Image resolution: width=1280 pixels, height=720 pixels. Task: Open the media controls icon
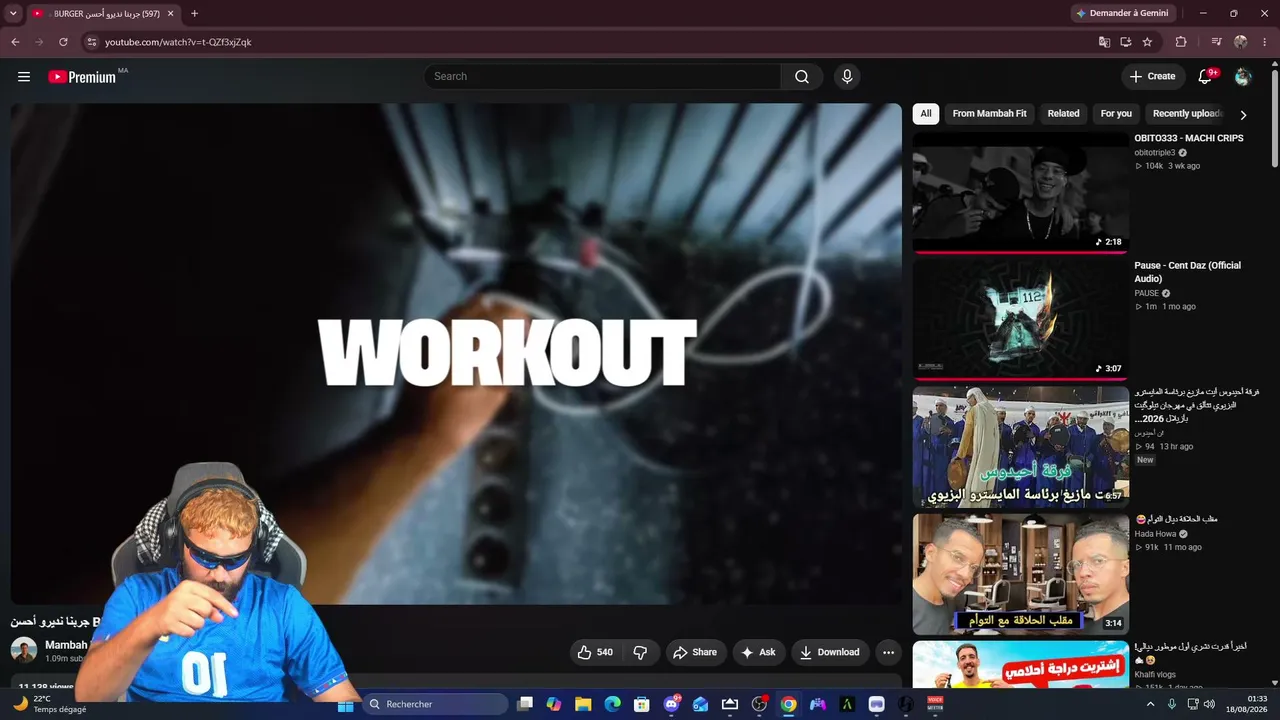pos(1216,42)
